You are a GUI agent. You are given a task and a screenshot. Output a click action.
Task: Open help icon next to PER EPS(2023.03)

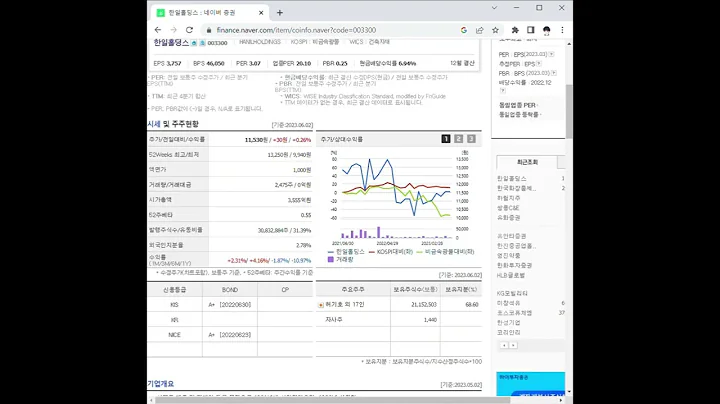(x=551, y=54)
